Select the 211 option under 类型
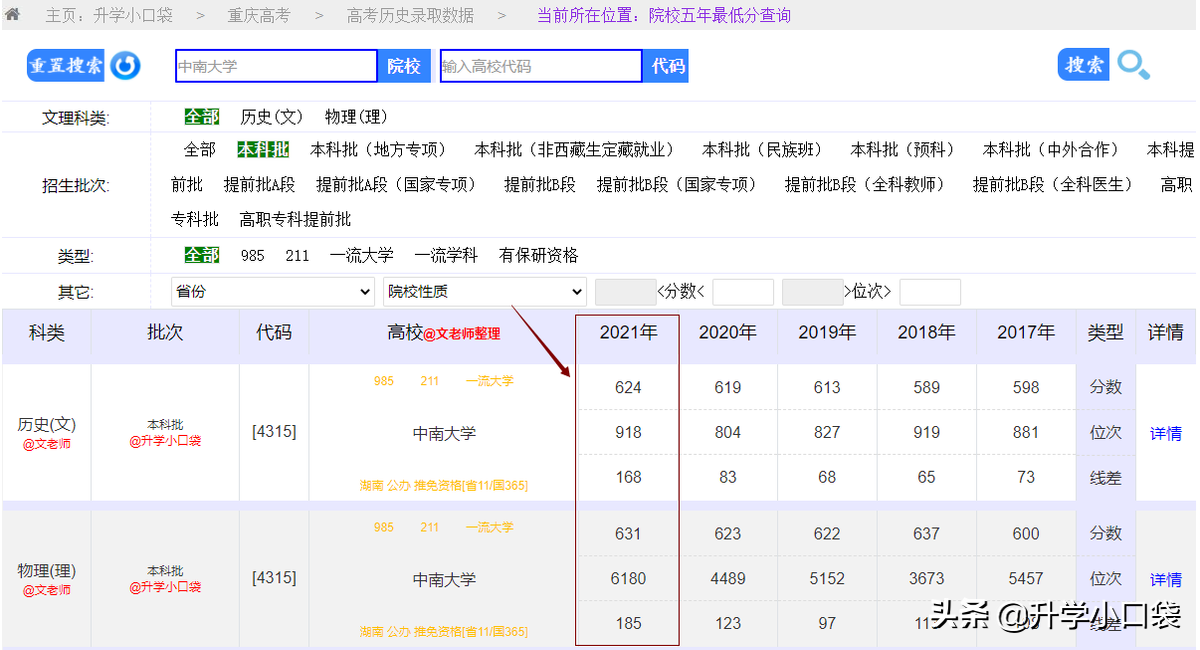Image resolution: width=1200 pixels, height=650 pixels. click(x=295, y=255)
